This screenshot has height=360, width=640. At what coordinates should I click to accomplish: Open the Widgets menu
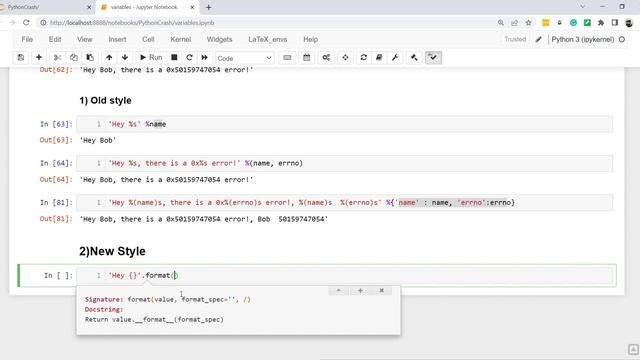219,40
